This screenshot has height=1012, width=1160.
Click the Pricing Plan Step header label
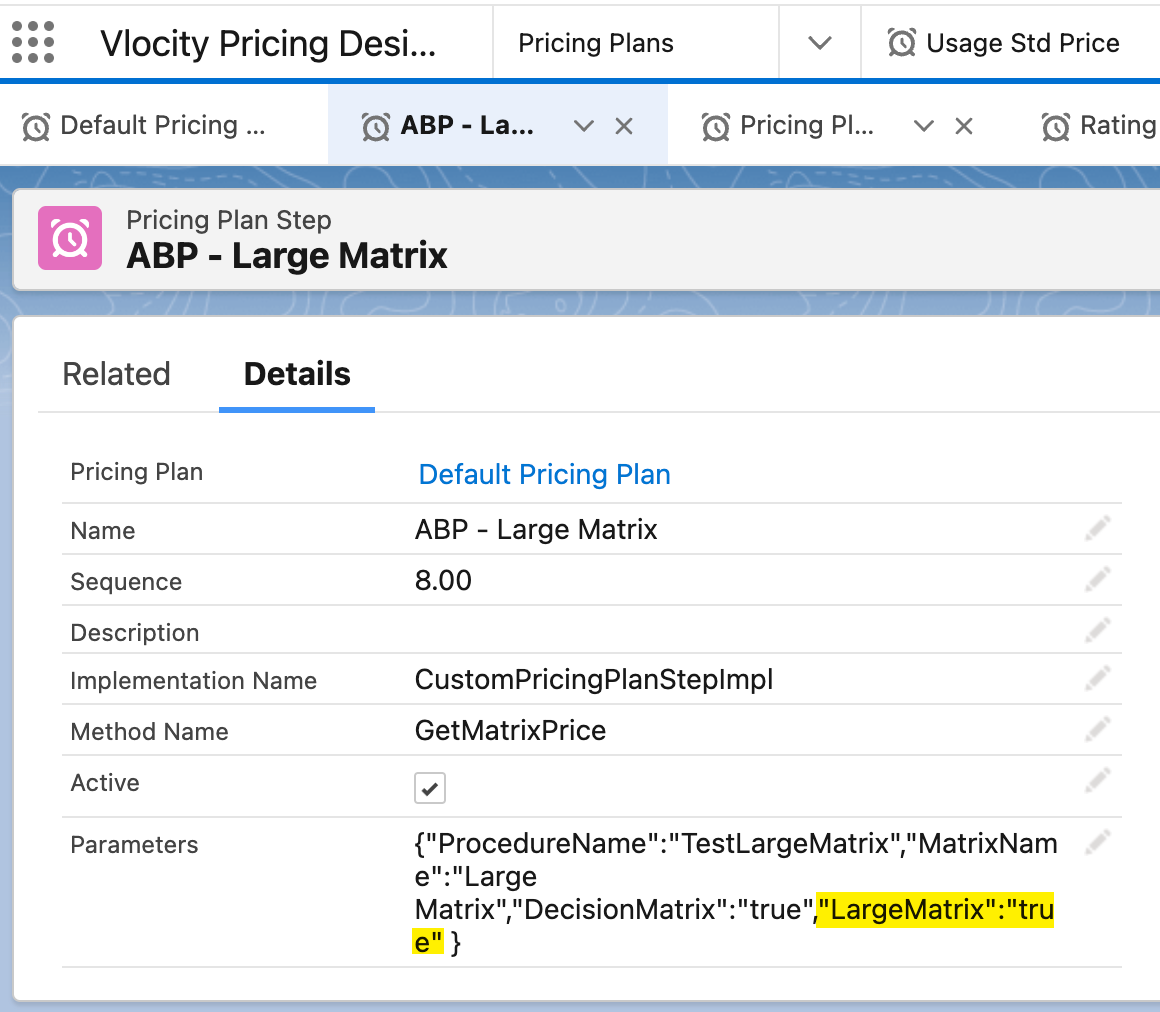coord(229,220)
